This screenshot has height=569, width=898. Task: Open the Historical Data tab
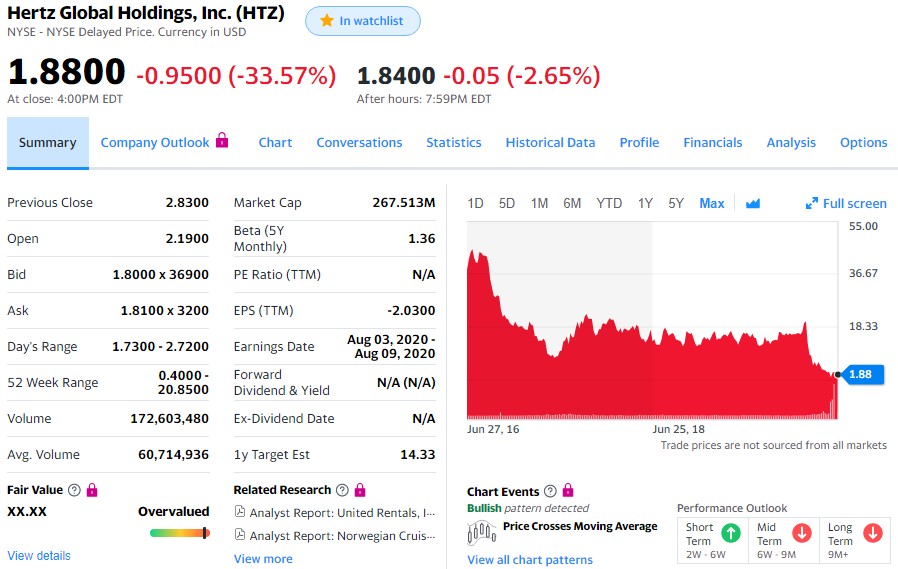coord(550,143)
